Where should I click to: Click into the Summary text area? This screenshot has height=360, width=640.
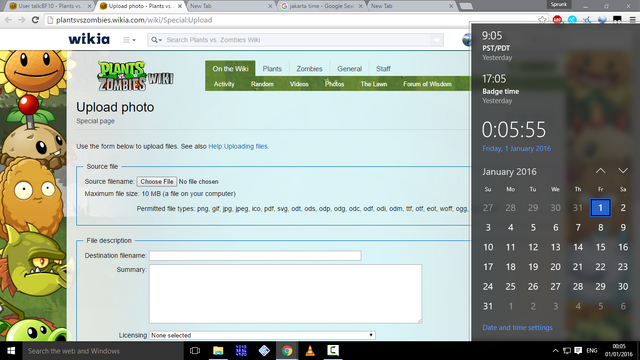pos(285,294)
